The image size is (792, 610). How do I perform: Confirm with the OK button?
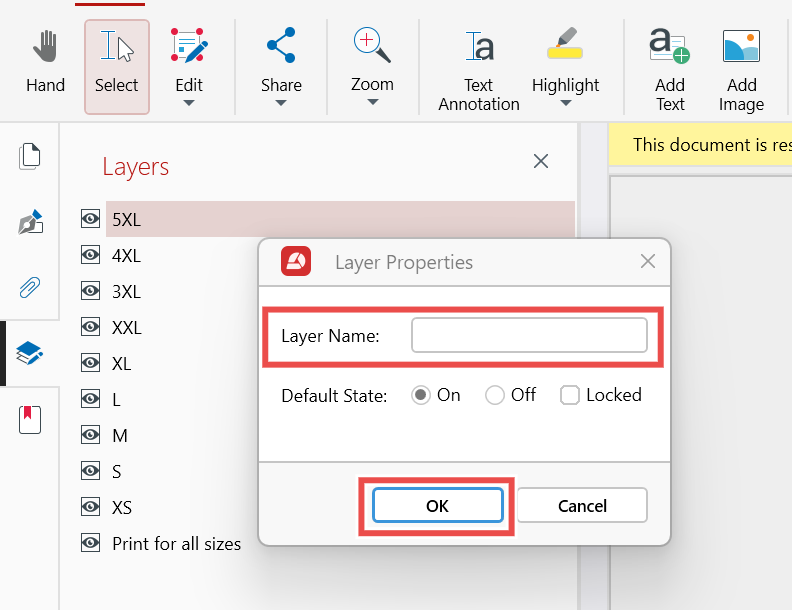pos(437,505)
